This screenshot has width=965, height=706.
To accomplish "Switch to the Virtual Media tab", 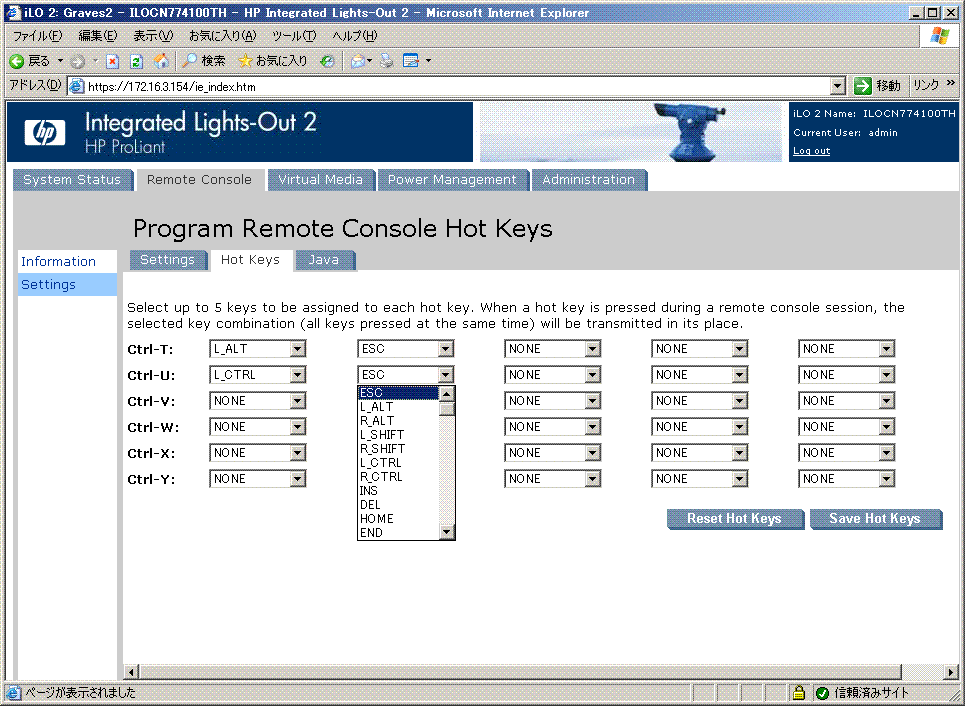I will (320, 180).
